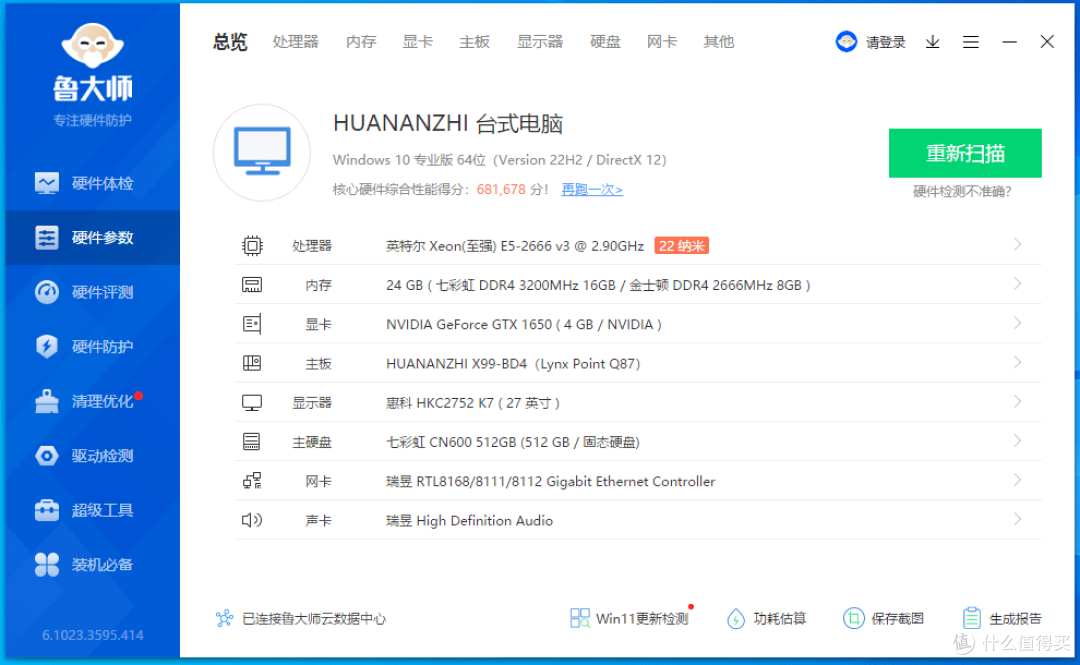Go to 硬件防护 protection section

point(93,347)
